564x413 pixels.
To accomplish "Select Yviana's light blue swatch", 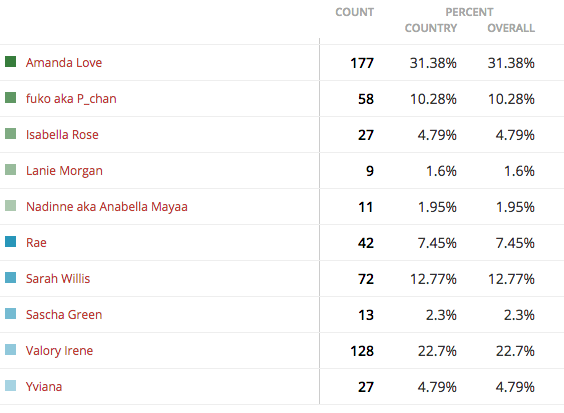I will 10,385.
